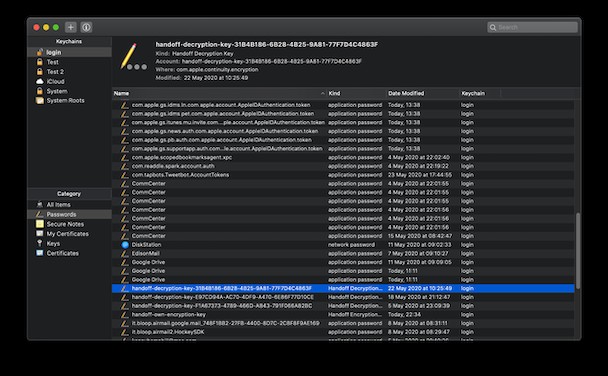This screenshot has width=608, height=376.
Task: Click the lock icon beside Test keychain
Action: click(40, 62)
